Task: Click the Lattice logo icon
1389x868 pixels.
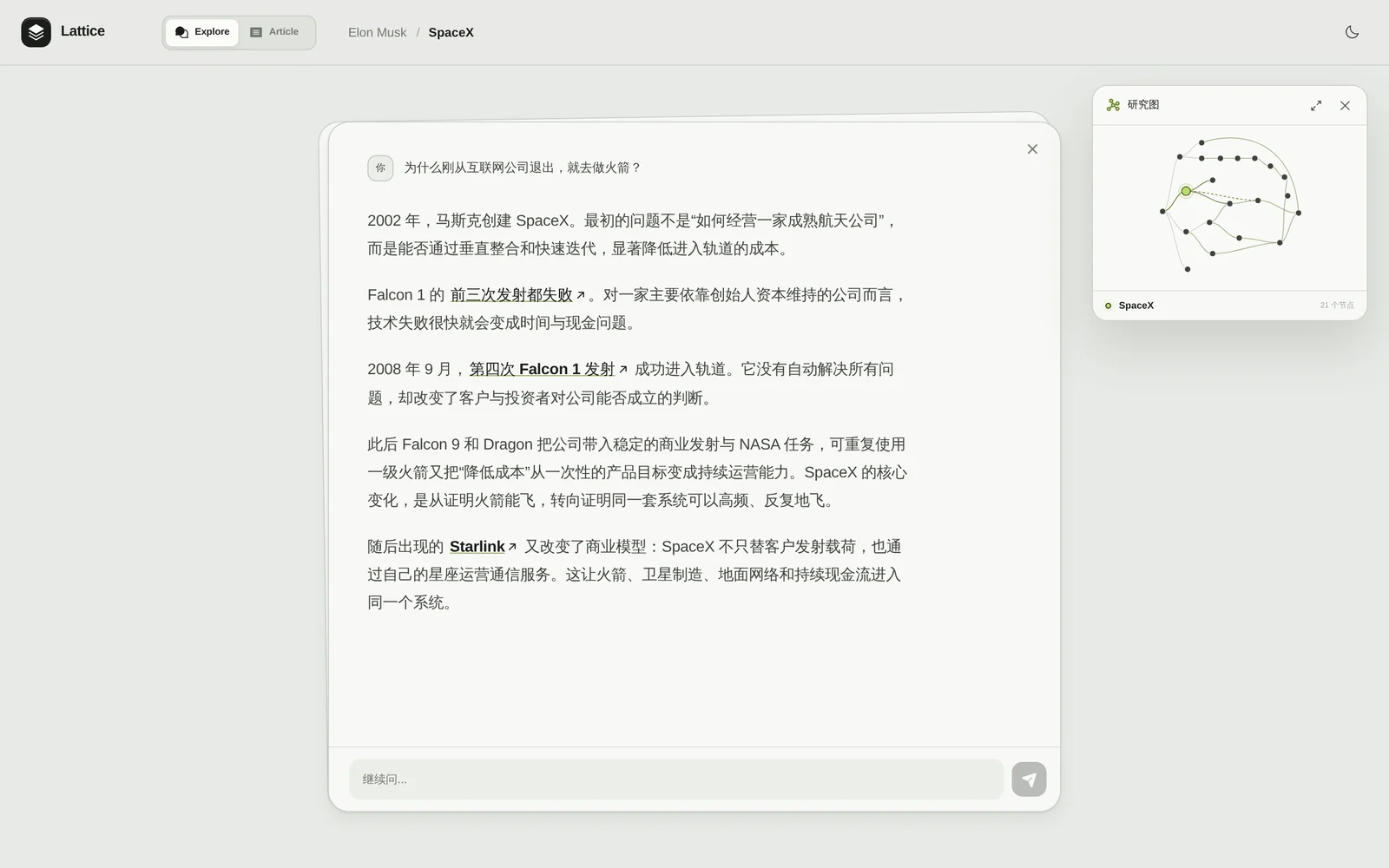Action: [36, 32]
